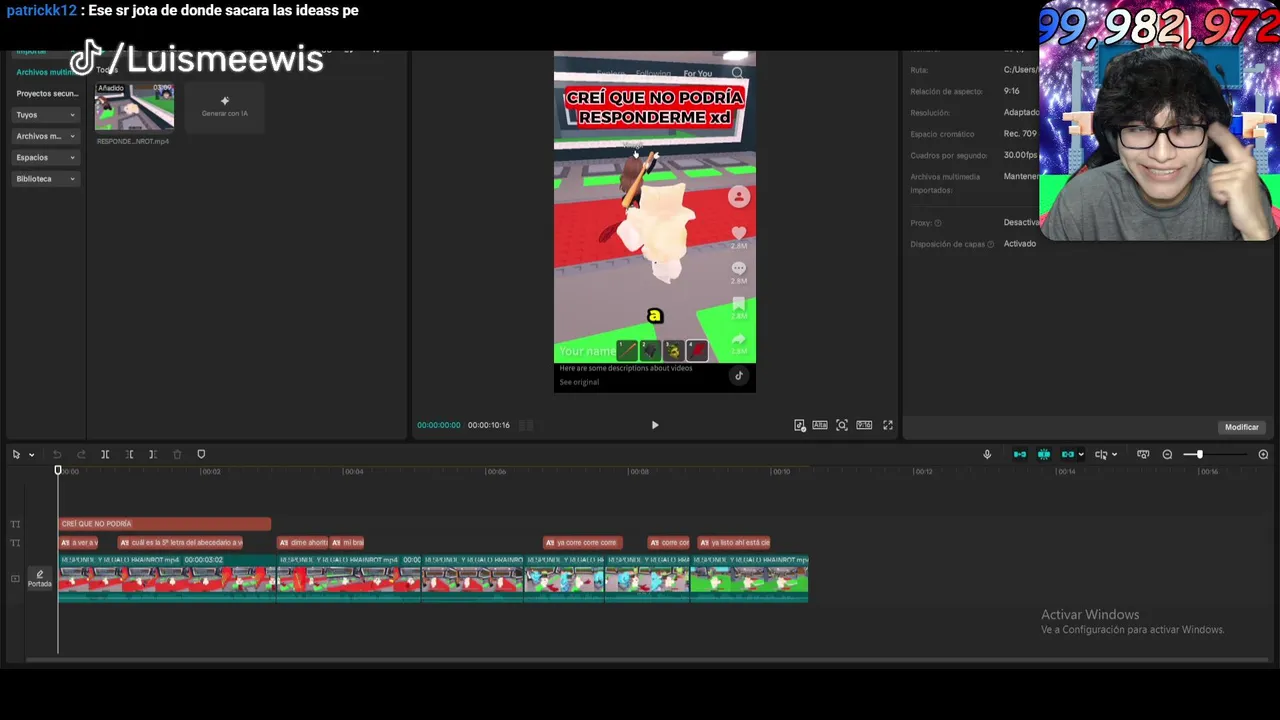Change preview quality with Alta button
The width and height of the screenshot is (1280, 720).
tap(820, 425)
